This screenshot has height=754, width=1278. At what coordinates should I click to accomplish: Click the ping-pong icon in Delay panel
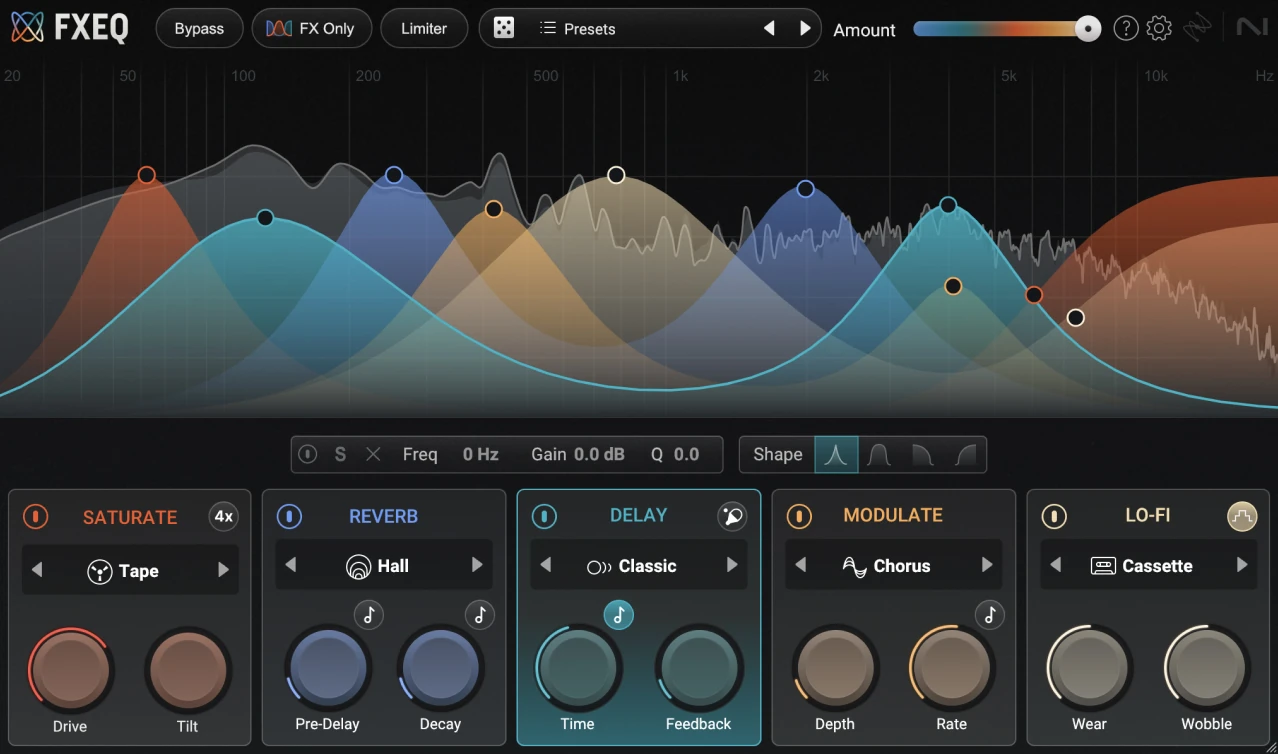tap(732, 516)
